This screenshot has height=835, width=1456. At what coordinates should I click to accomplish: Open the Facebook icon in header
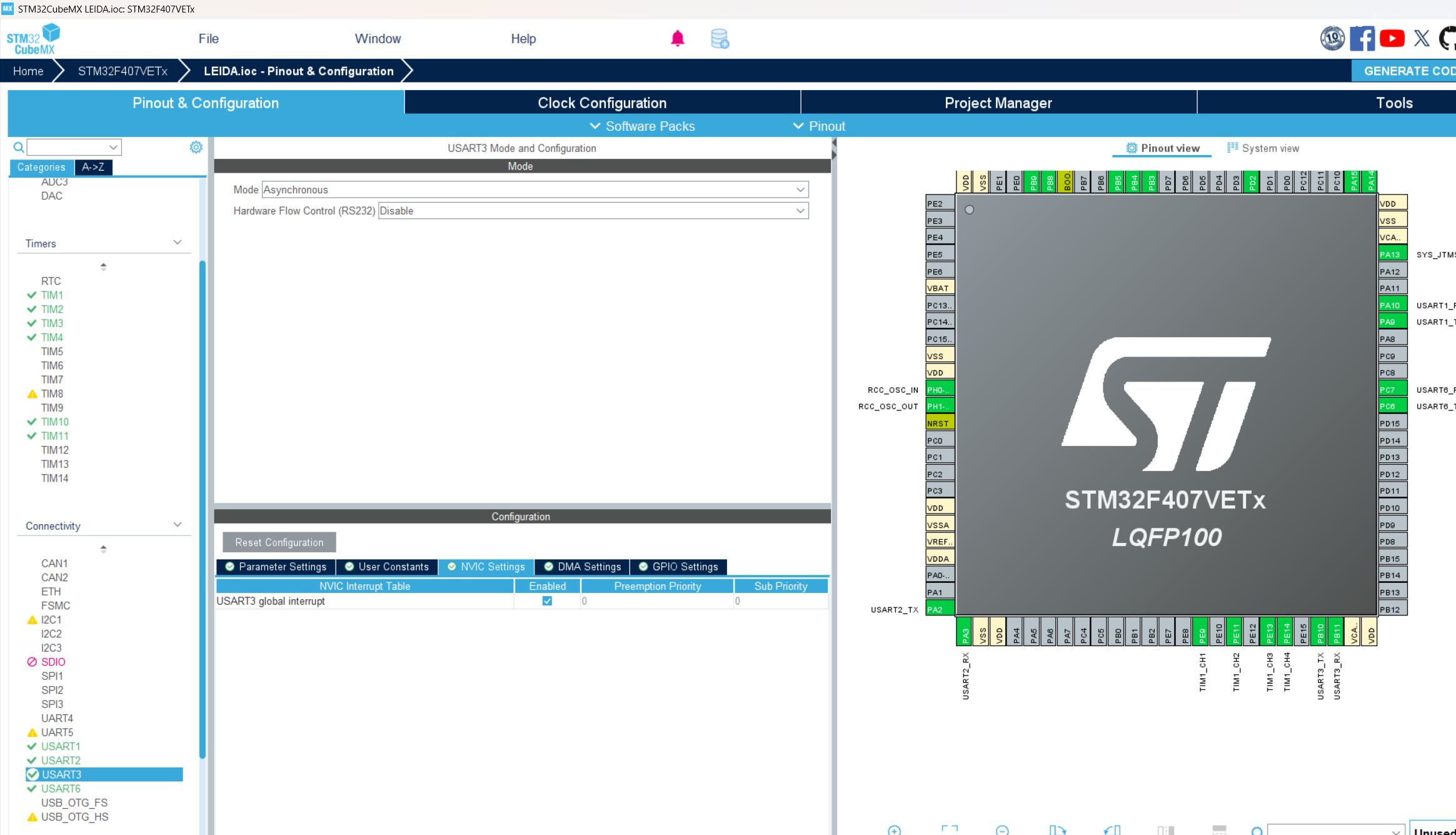coord(1362,39)
